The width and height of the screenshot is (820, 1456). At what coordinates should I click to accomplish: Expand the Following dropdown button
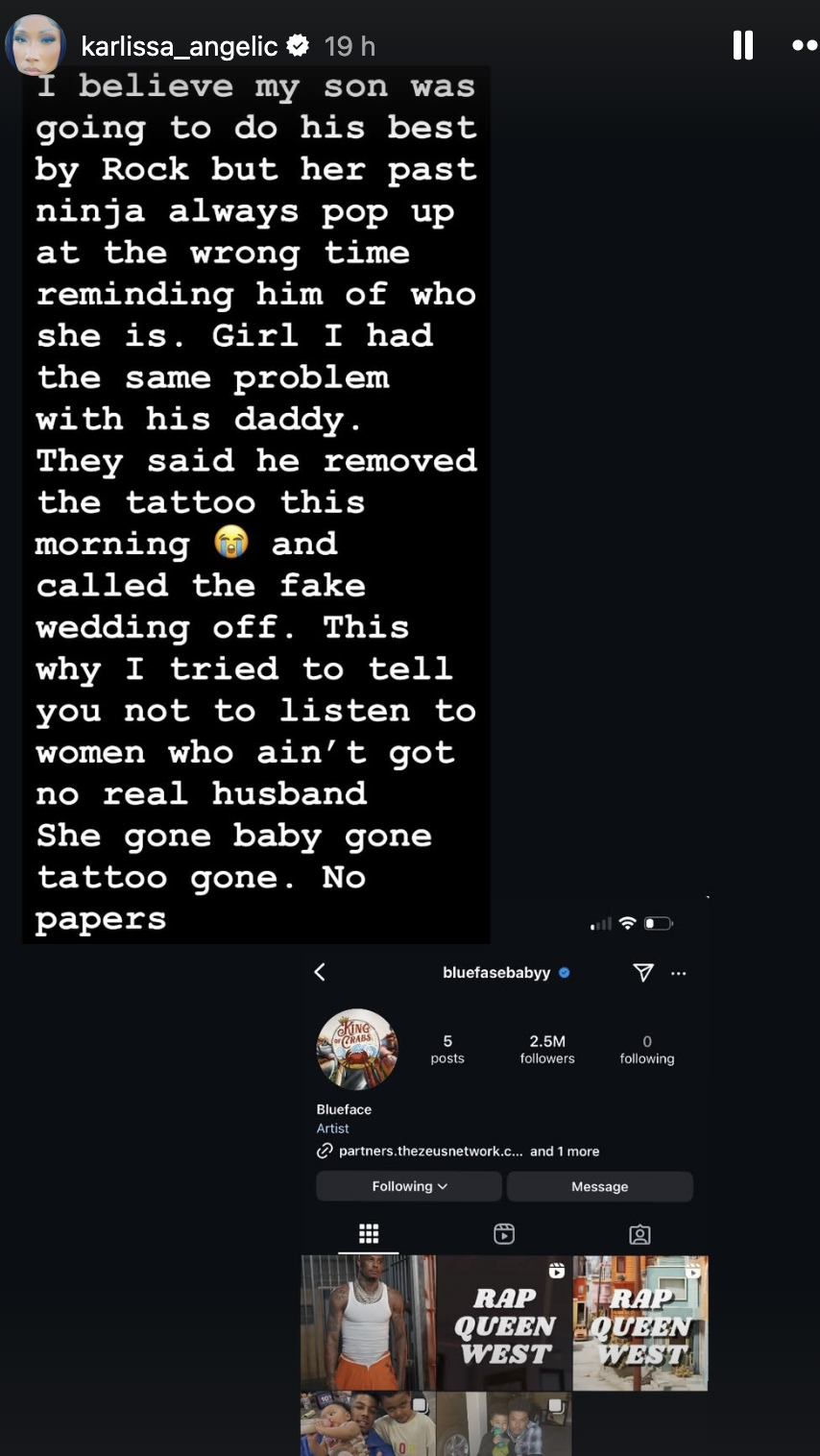tap(409, 1186)
